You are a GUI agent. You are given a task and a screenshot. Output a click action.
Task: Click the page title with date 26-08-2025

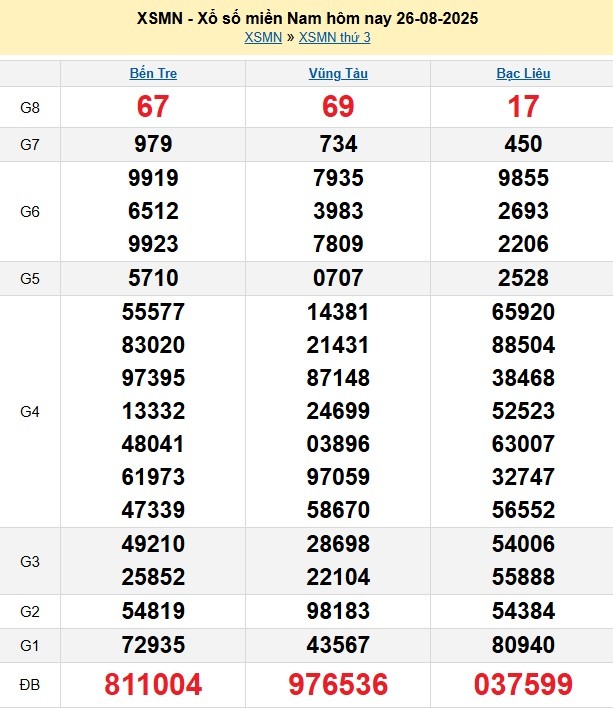click(x=306, y=18)
